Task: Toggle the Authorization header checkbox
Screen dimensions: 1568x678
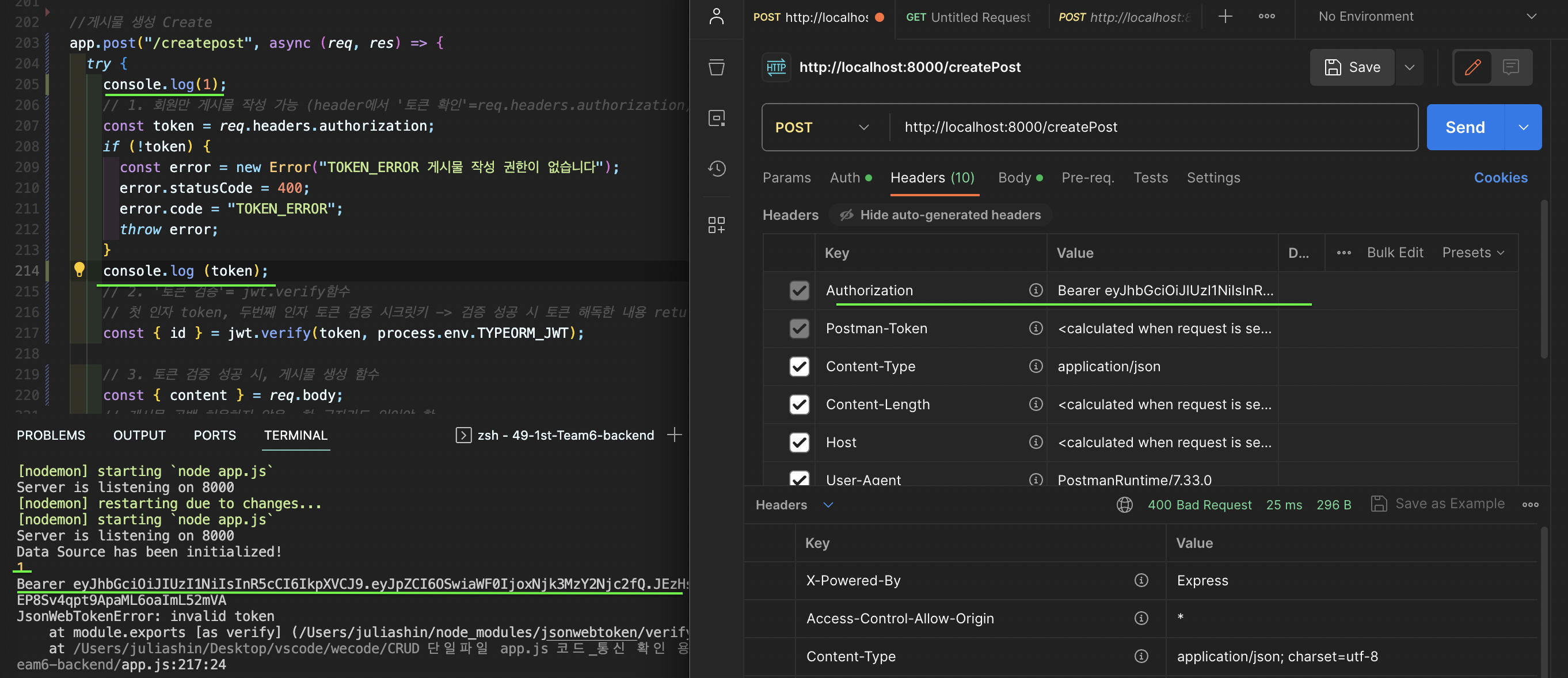Action: pyautogui.click(x=798, y=290)
